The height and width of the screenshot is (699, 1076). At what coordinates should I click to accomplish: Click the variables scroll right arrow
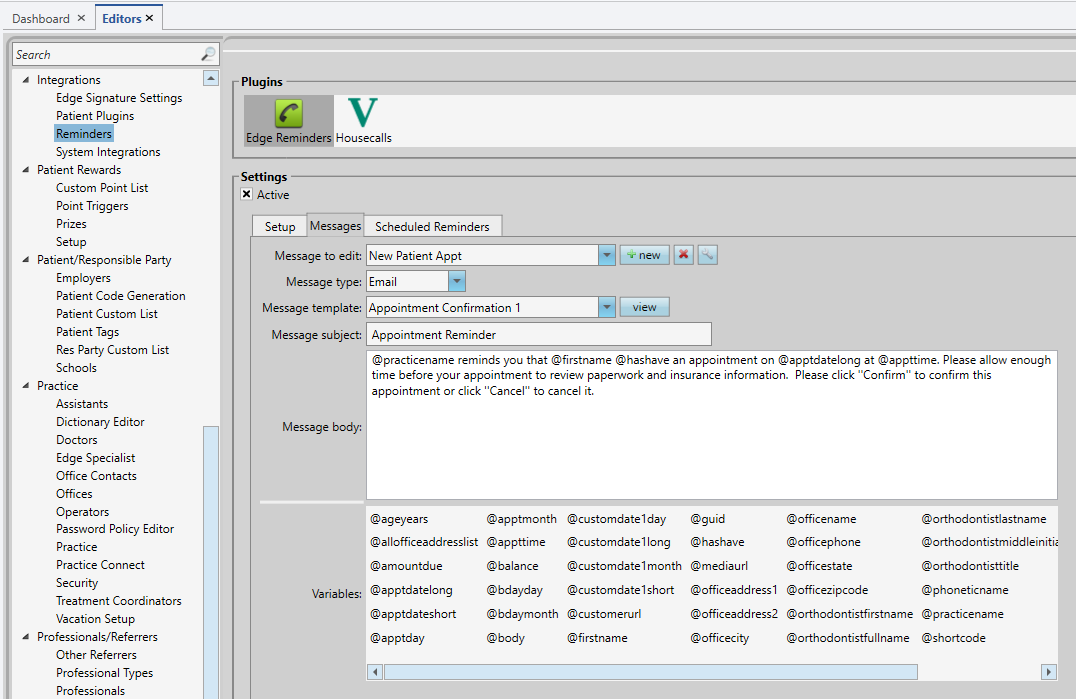(x=1049, y=672)
